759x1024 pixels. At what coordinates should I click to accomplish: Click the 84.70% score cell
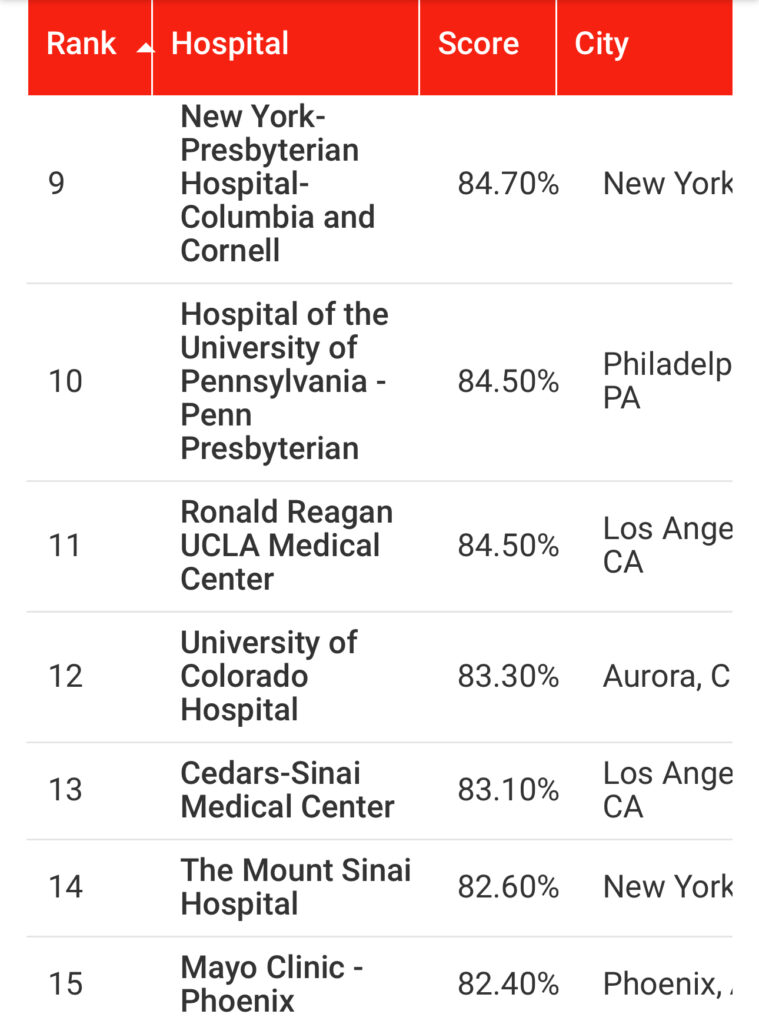pyautogui.click(x=508, y=184)
